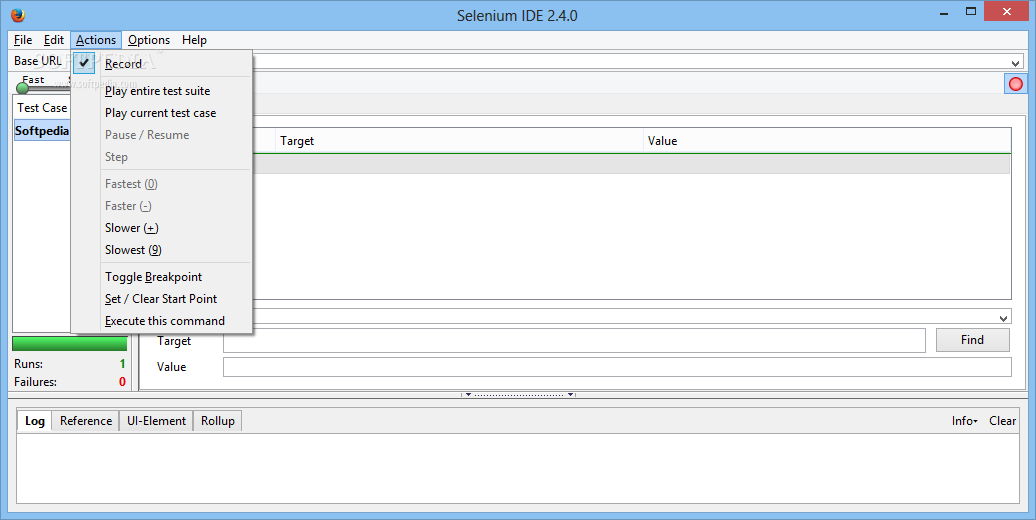Click the Find button
This screenshot has width=1036, height=520.
coord(973,340)
